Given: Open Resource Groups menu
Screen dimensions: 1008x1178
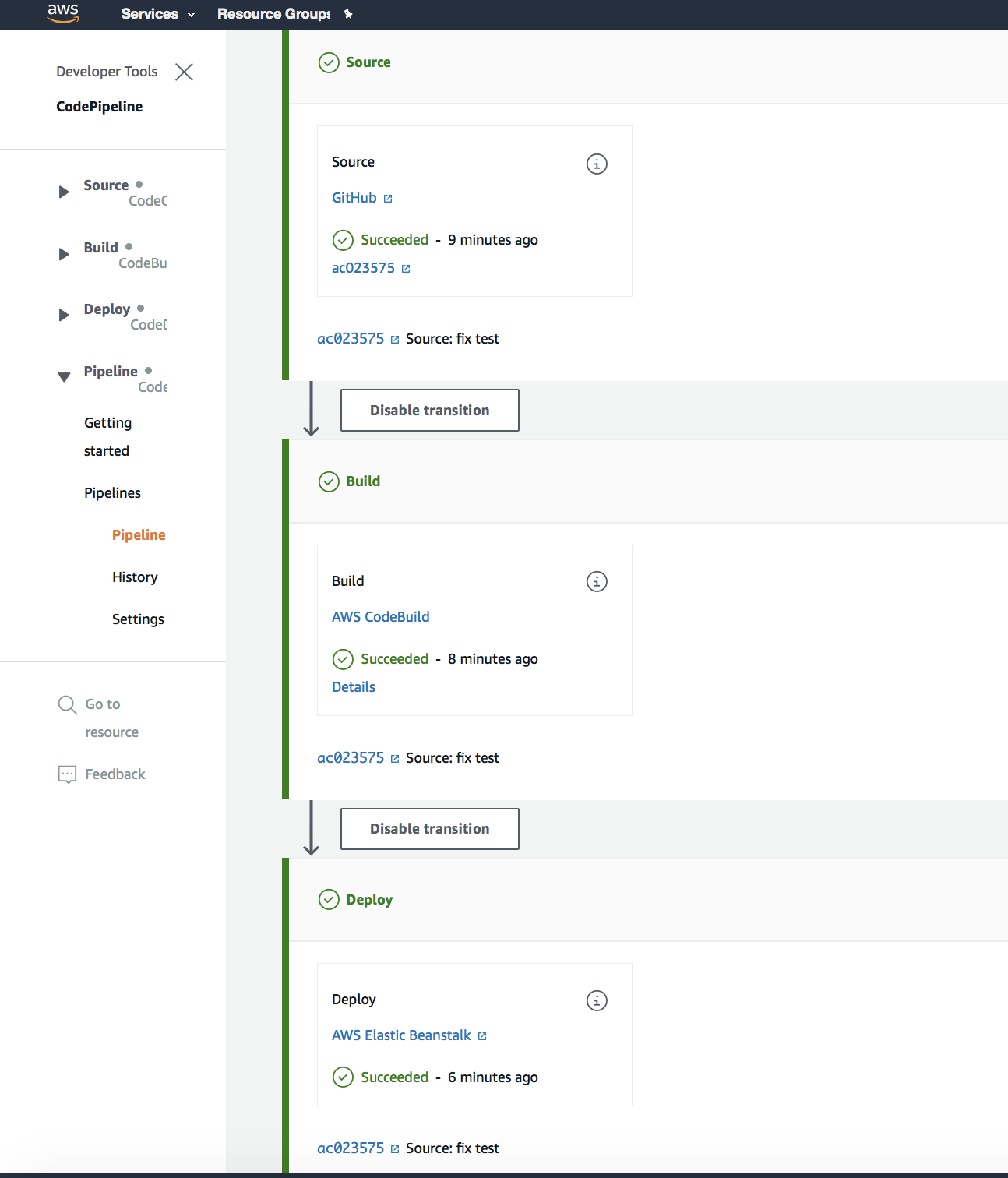Looking at the screenshot, I should (273, 14).
